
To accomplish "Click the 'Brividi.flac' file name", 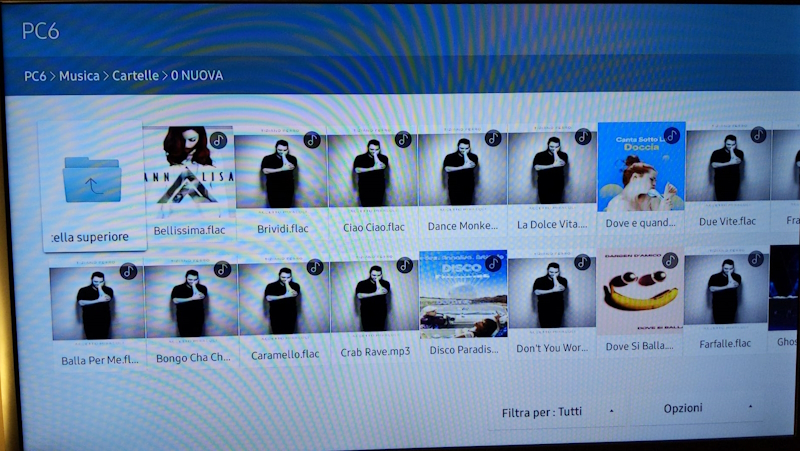I will tap(283, 229).
